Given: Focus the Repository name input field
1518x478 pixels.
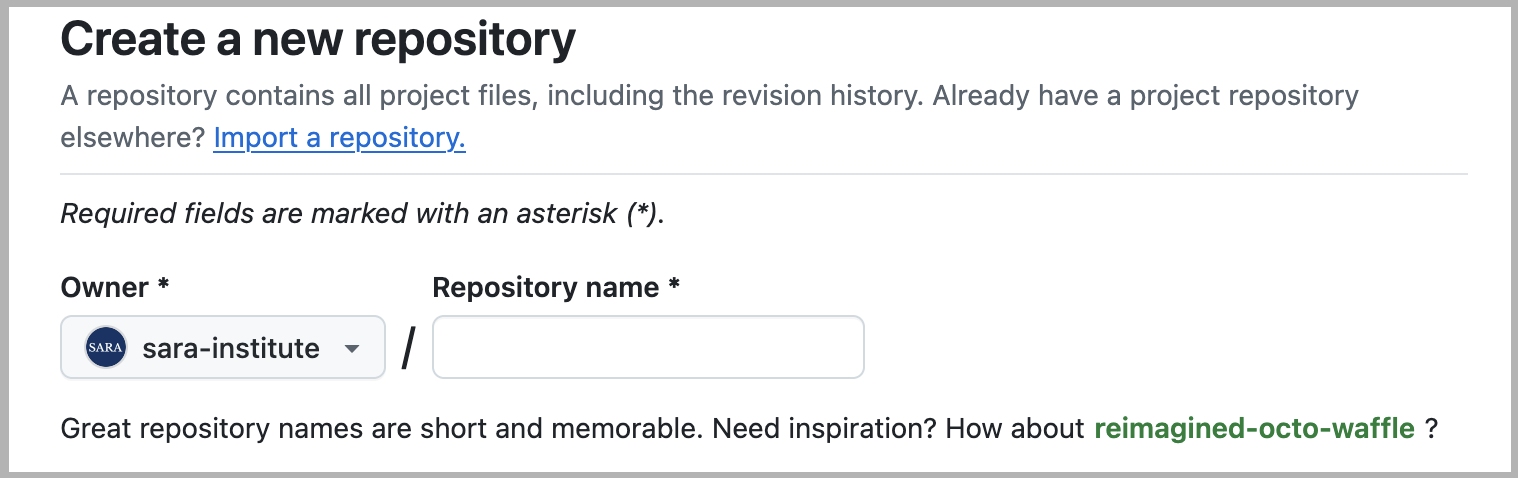Looking at the screenshot, I should click(x=648, y=347).
